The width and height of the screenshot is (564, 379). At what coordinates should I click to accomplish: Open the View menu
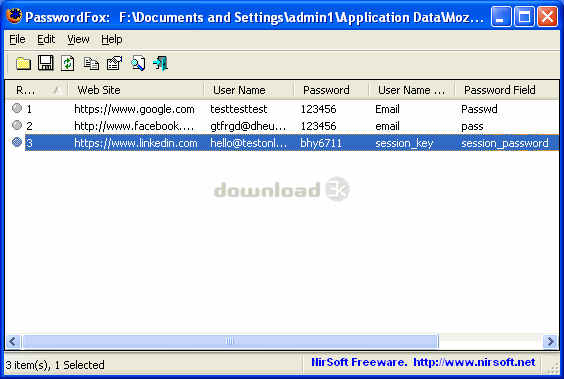pos(78,39)
